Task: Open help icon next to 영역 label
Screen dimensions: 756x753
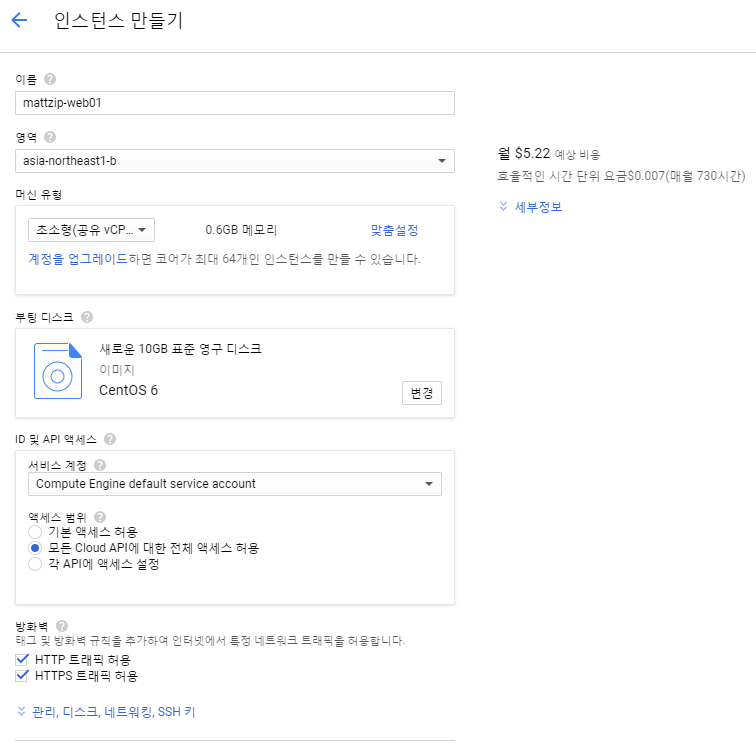Action: coord(50,137)
